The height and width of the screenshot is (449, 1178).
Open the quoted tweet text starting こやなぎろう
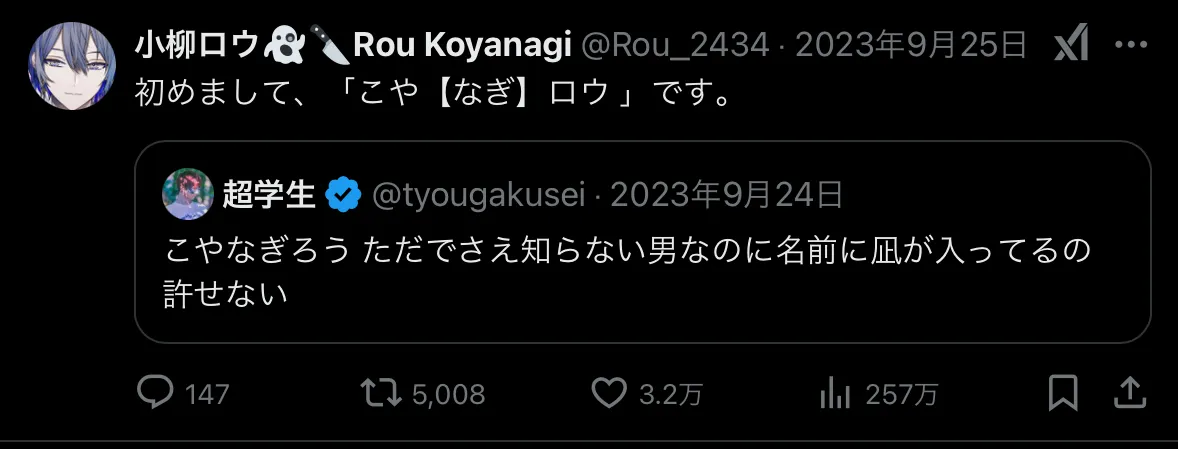(x=627, y=273)
